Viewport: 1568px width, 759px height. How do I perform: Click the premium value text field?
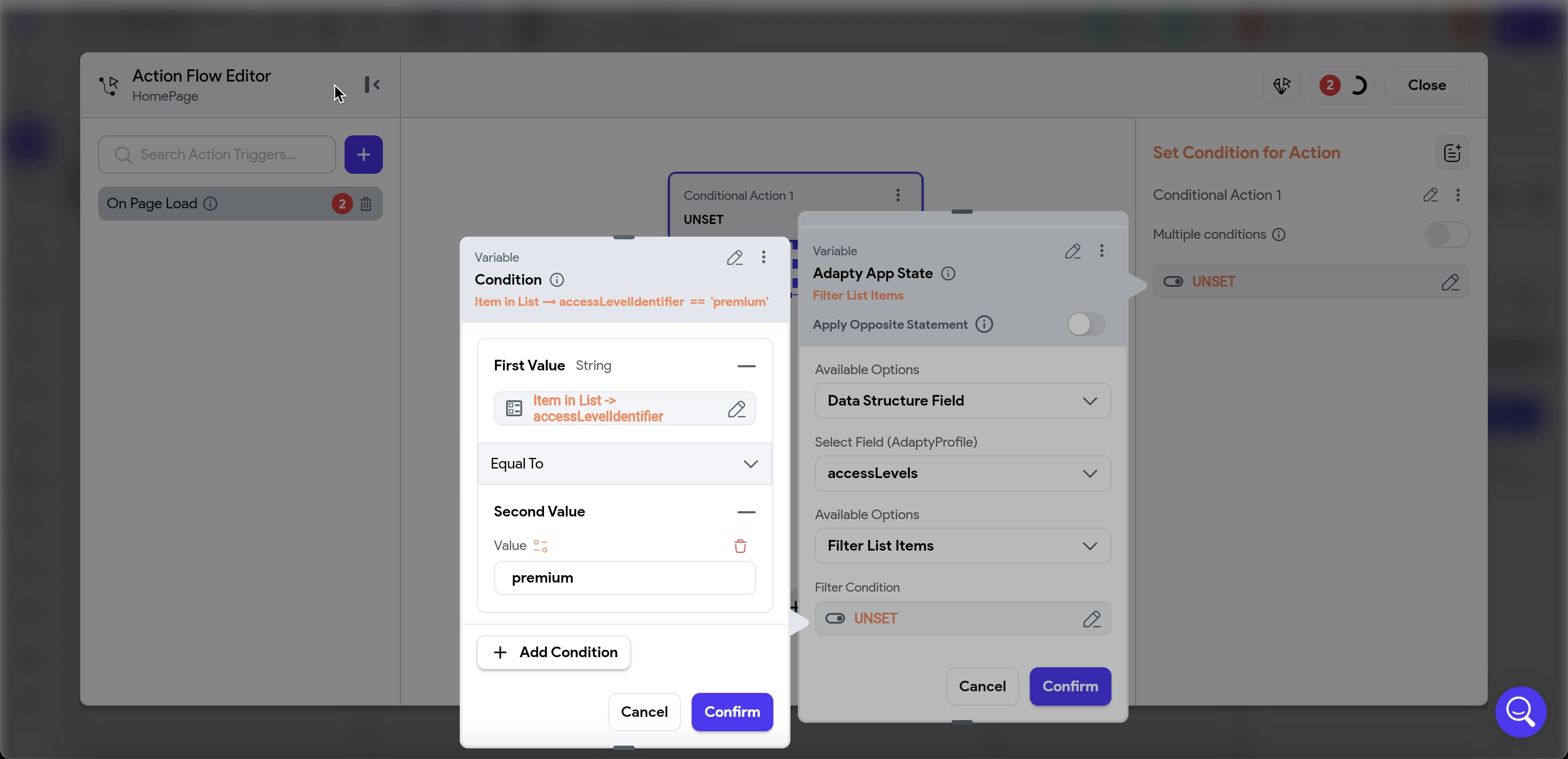[x=624, y=578]
